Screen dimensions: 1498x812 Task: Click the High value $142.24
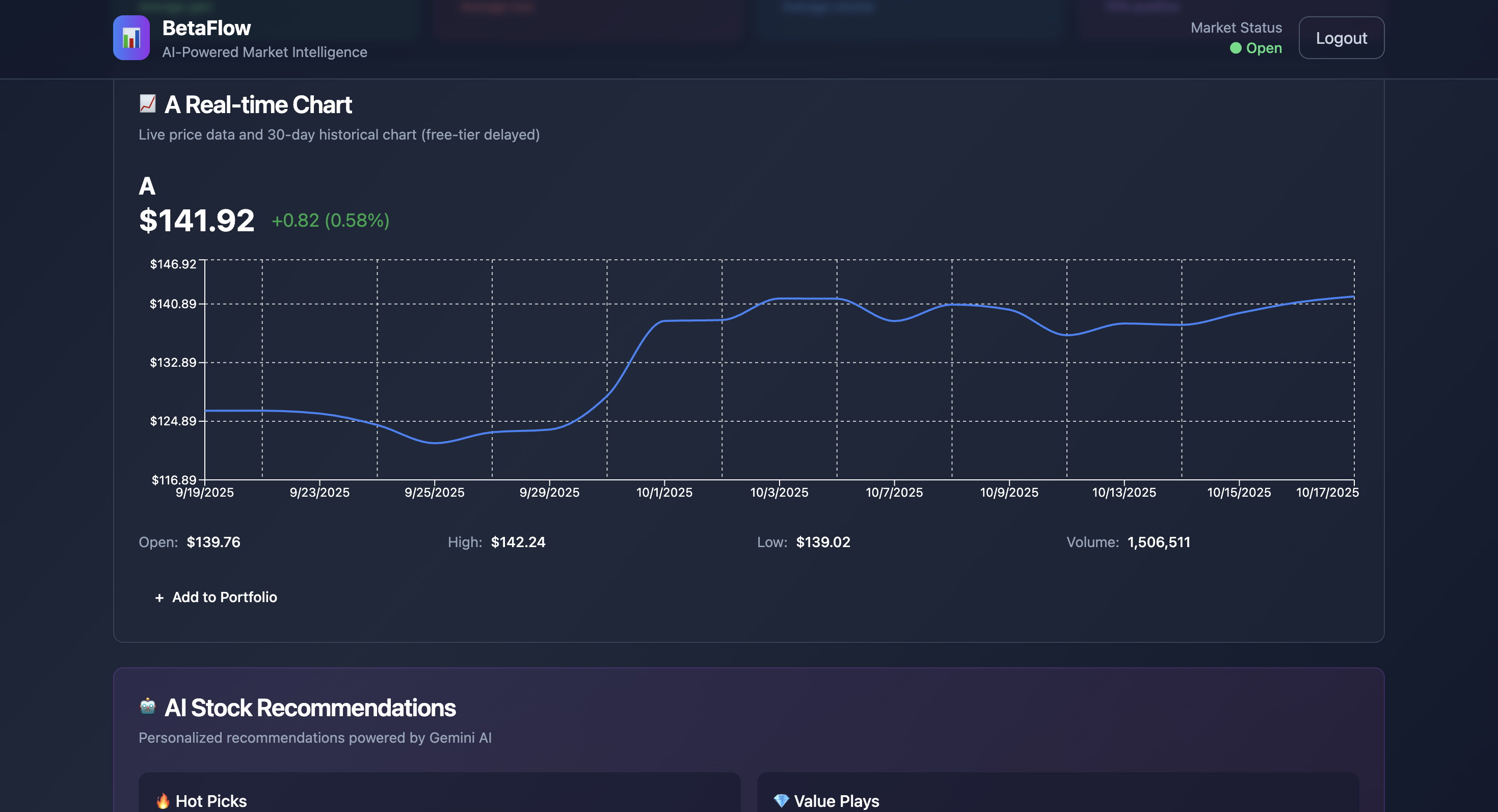[518, 542]
